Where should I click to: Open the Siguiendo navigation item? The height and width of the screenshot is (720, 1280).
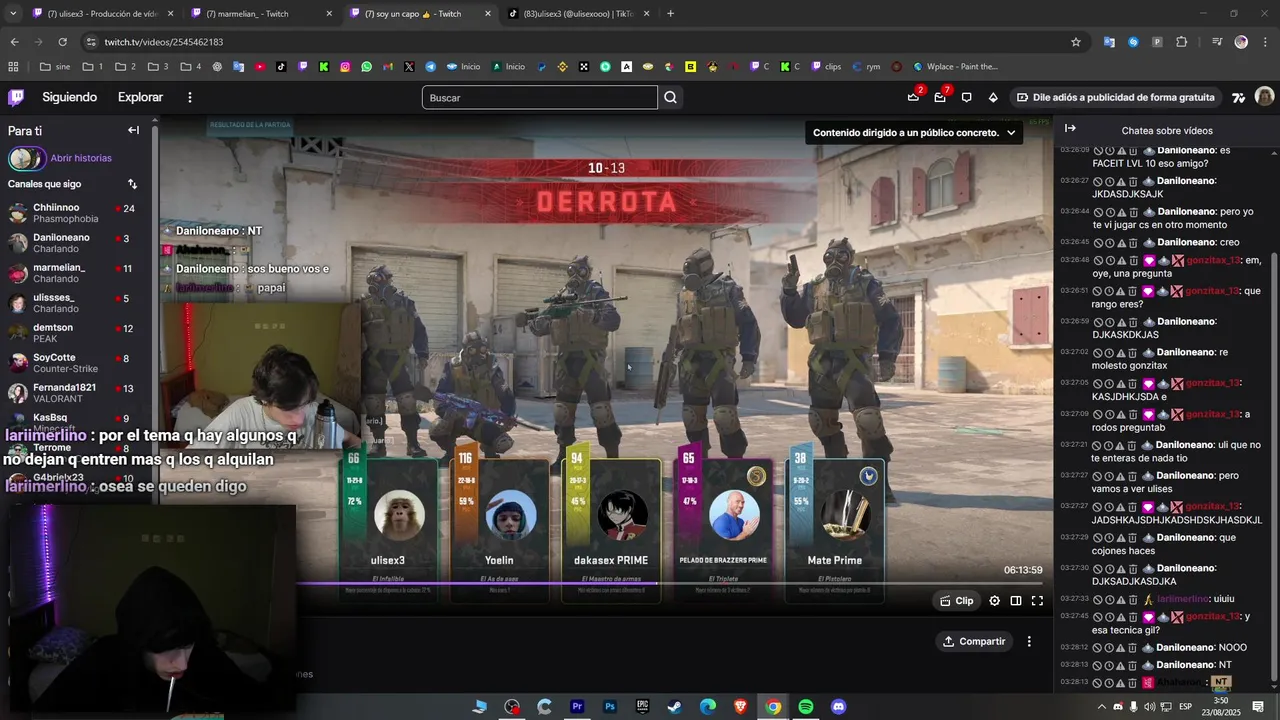(69, 97)
